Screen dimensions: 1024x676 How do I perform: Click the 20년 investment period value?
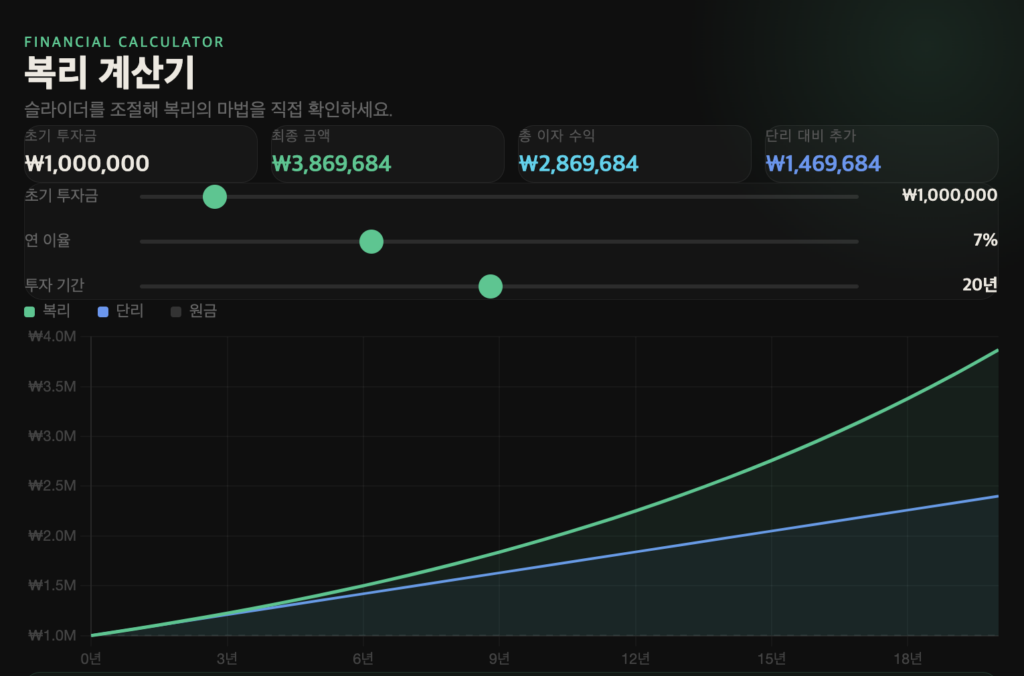[980, 285]
